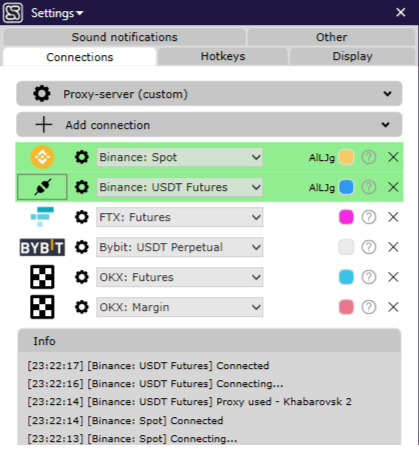This screenshot has width=419, height=449.
Task: Open help for FTX Futures connection
Action: click(369, 217)
